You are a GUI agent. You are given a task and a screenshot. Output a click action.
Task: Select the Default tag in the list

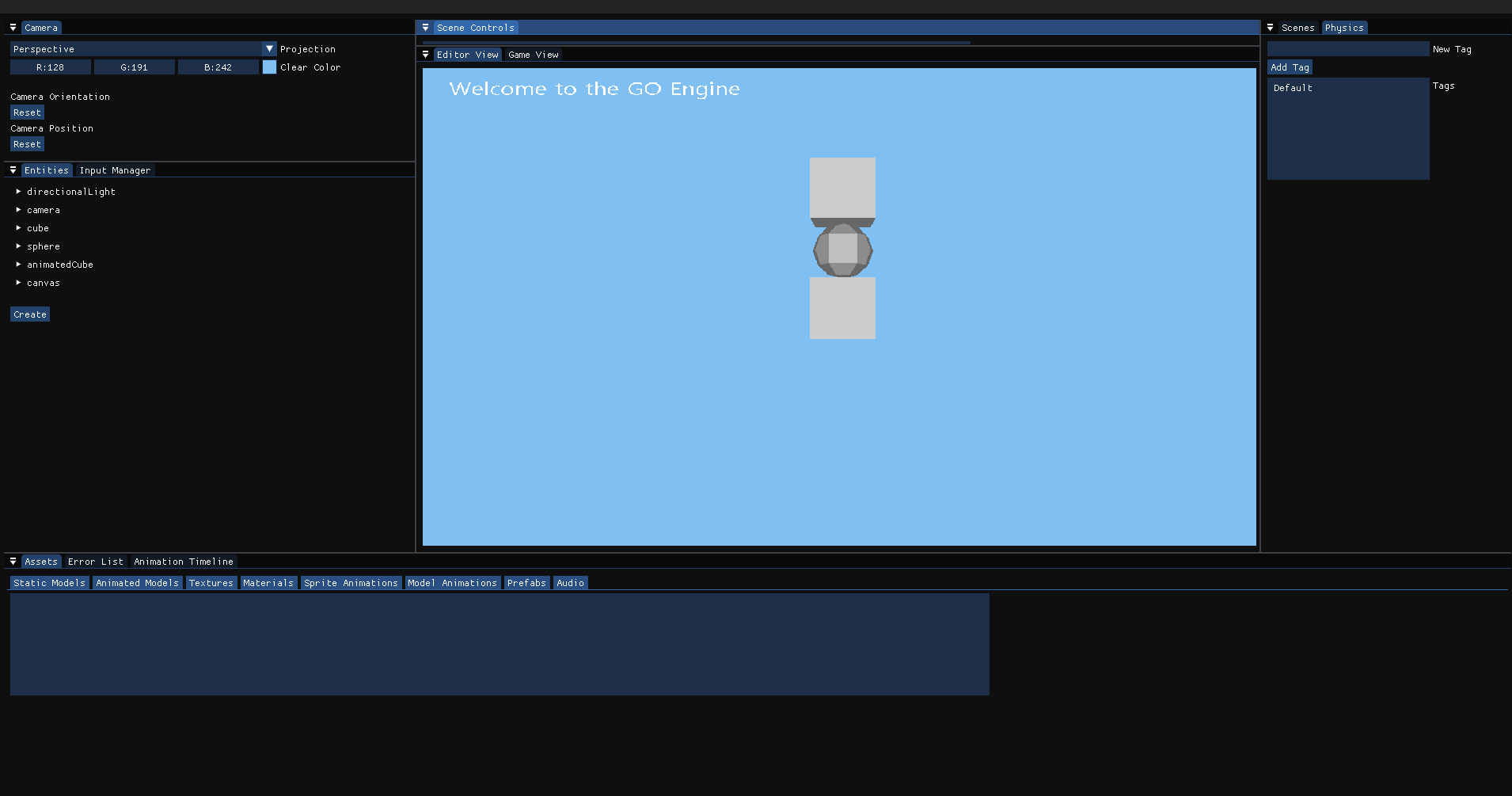1293,88
